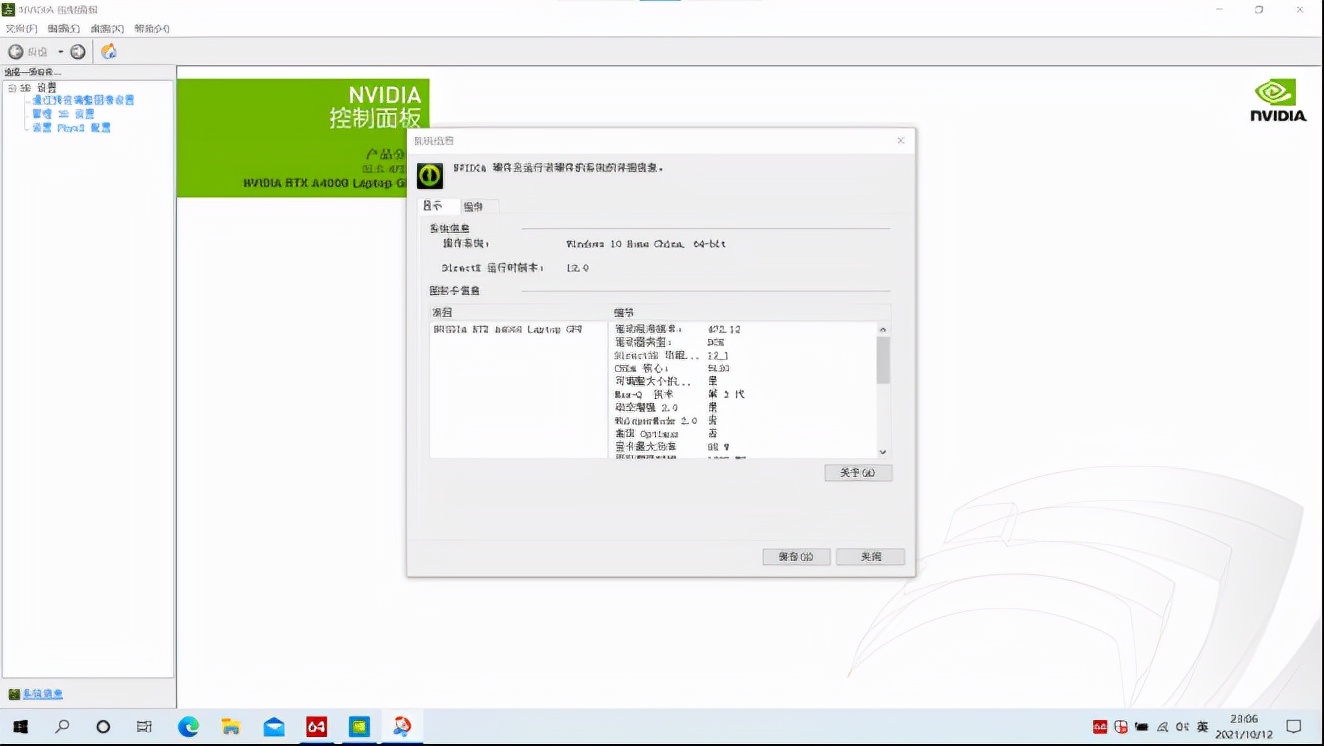Launch Microsoft Edge from the taskbar
The height and width of the screenshot is (746, 1324).
(x=188, y=727)
